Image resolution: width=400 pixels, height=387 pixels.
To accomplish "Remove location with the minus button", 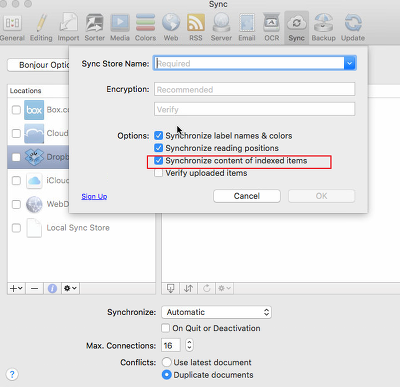I will coord(34,288).
